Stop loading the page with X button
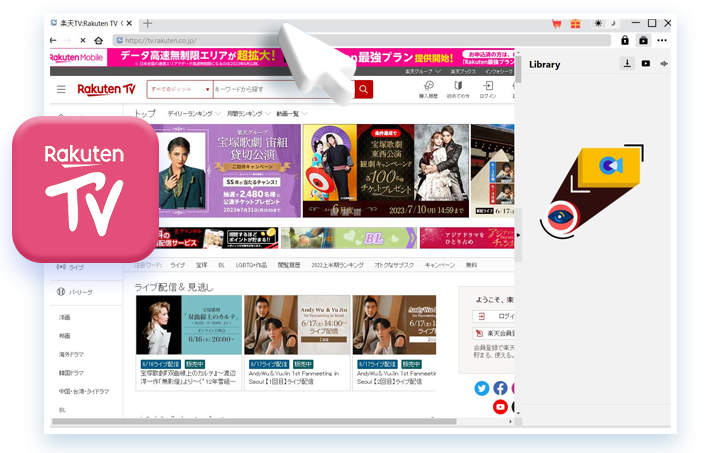Image resolution: width=713 pixels, height=453 pixels. click(83, 40)
